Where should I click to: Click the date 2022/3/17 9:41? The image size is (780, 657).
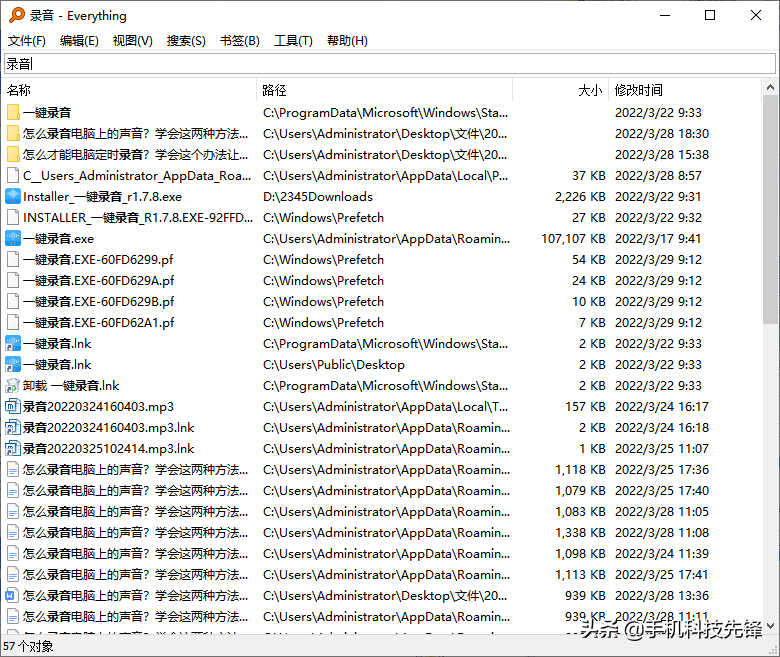[658, 239]
